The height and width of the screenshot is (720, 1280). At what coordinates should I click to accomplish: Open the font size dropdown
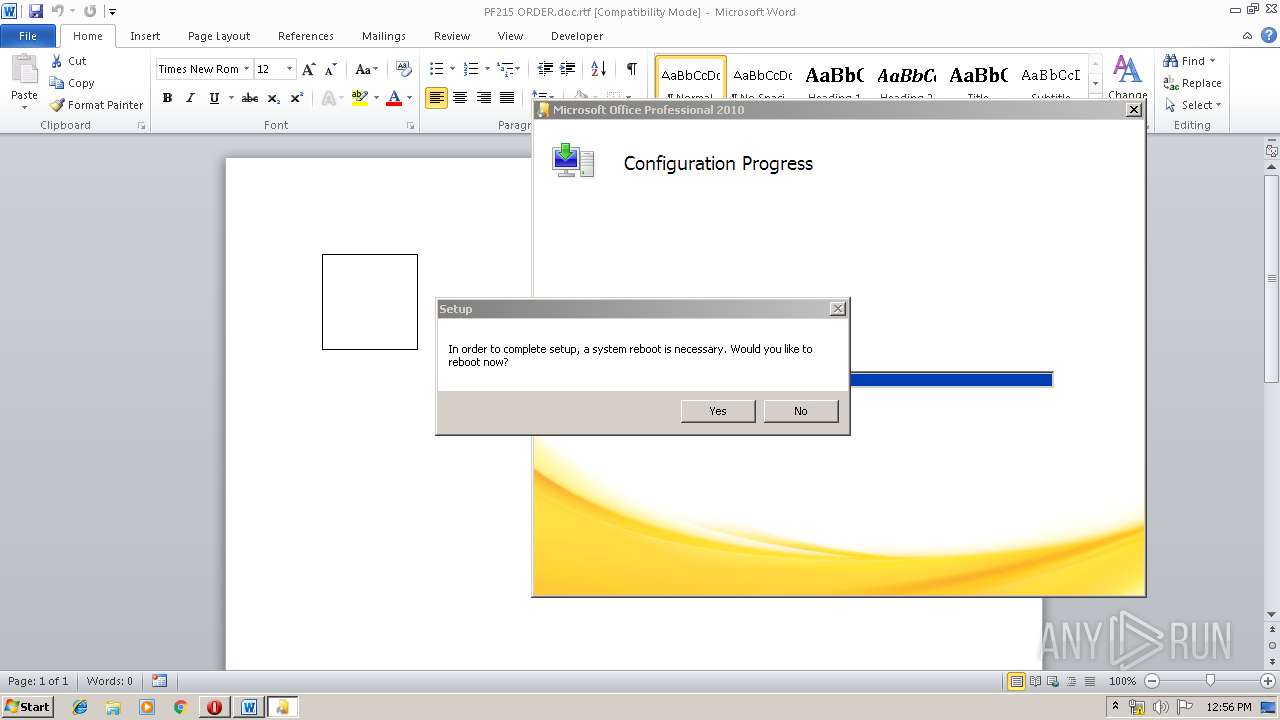click(290, 69)
